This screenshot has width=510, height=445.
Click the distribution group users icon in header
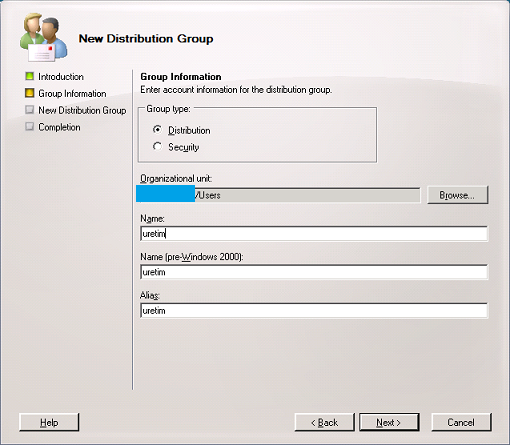44,37
